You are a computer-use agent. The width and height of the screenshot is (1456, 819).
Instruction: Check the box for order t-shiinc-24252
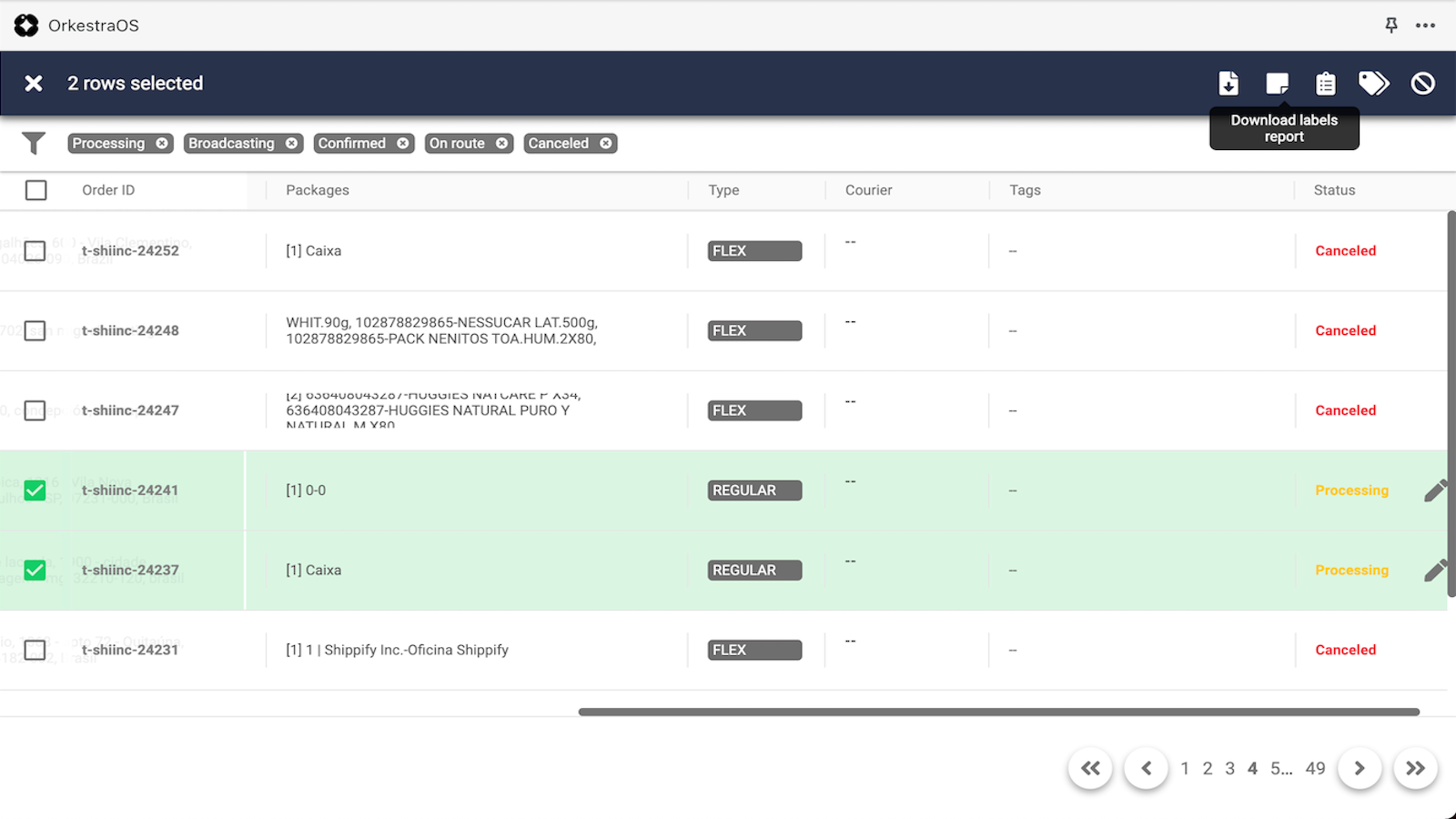[35, 251]
